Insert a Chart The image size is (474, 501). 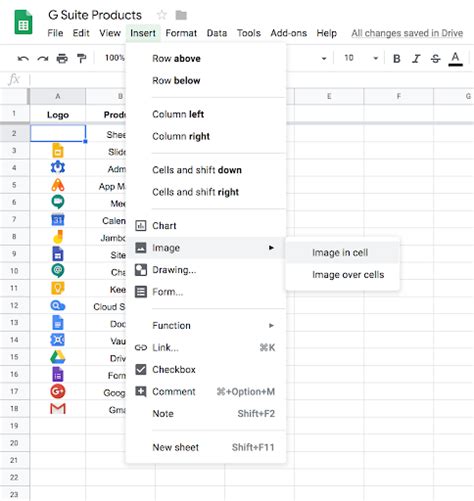[x=206, y=226]
